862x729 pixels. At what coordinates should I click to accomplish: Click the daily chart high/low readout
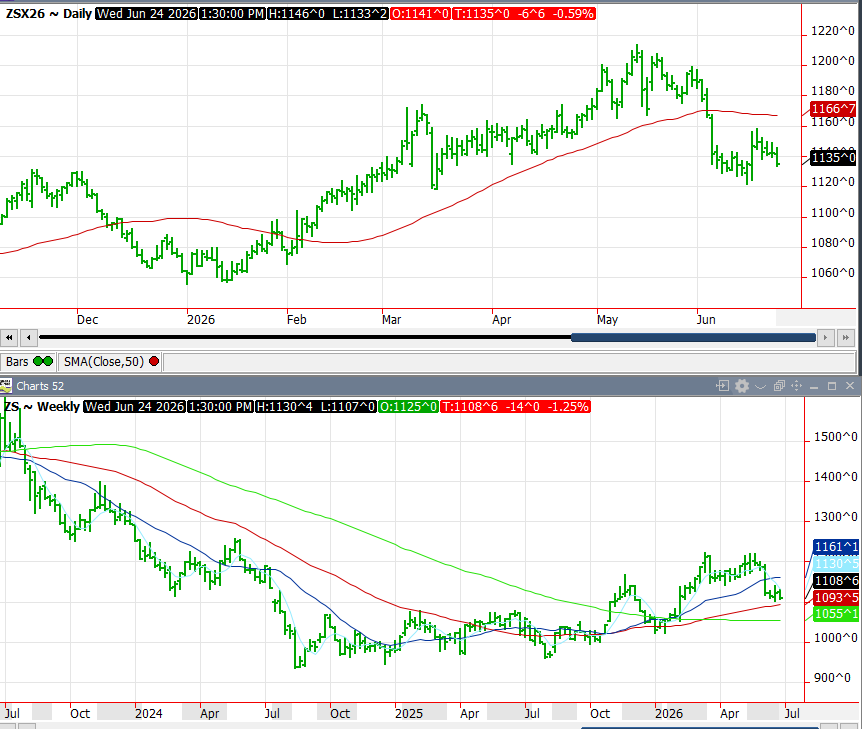(328, 14)
